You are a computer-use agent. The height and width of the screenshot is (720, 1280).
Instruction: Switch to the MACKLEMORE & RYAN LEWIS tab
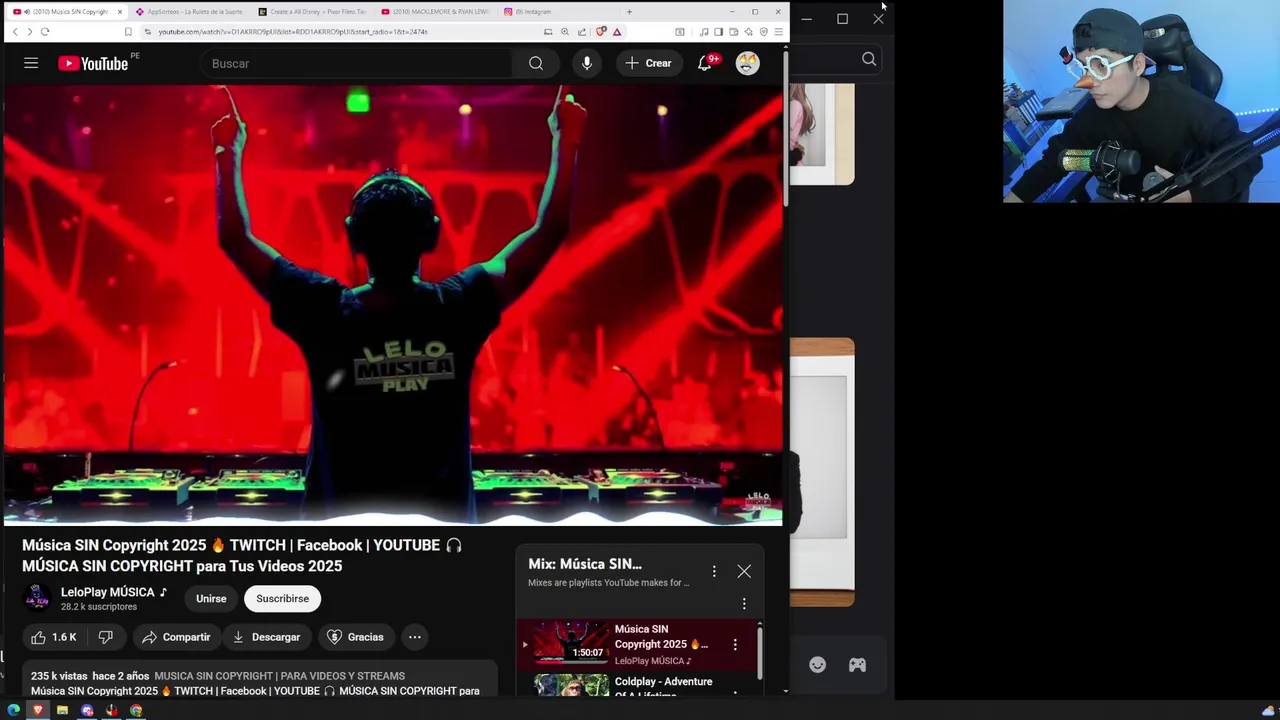point(434,12)
